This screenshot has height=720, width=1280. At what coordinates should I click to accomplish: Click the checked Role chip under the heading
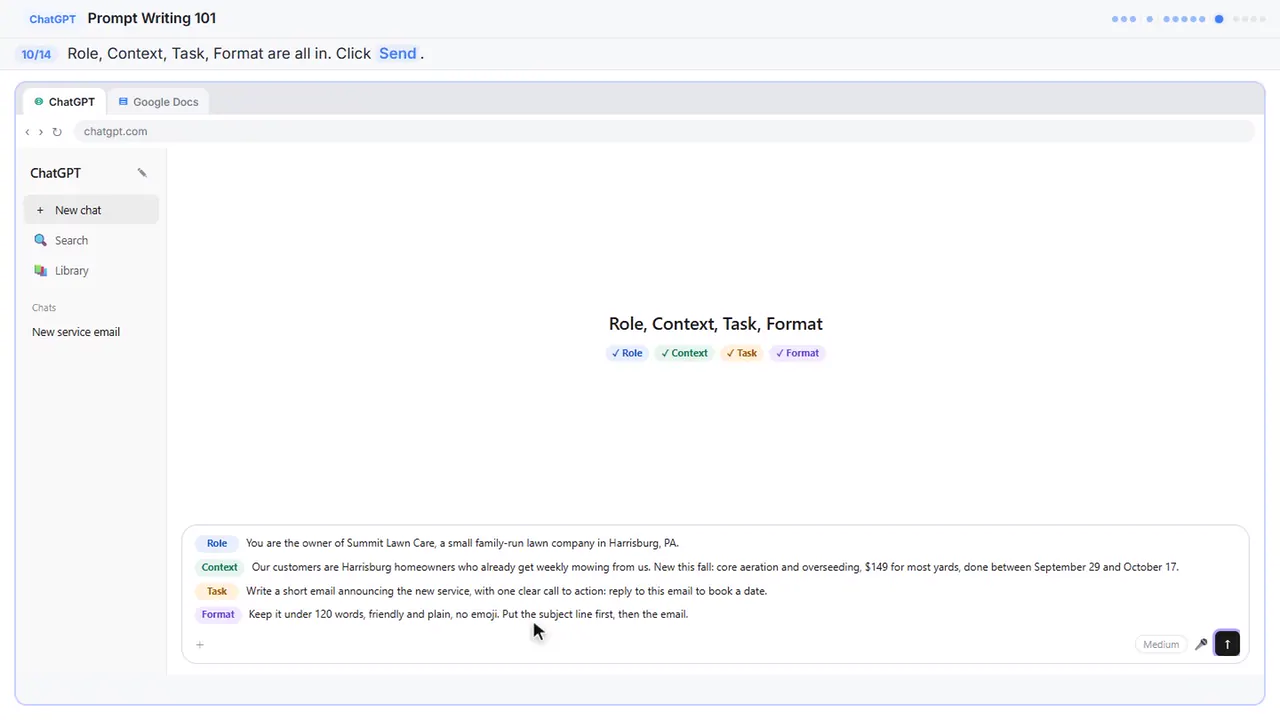pyautogui.click(x=627, y=353)
